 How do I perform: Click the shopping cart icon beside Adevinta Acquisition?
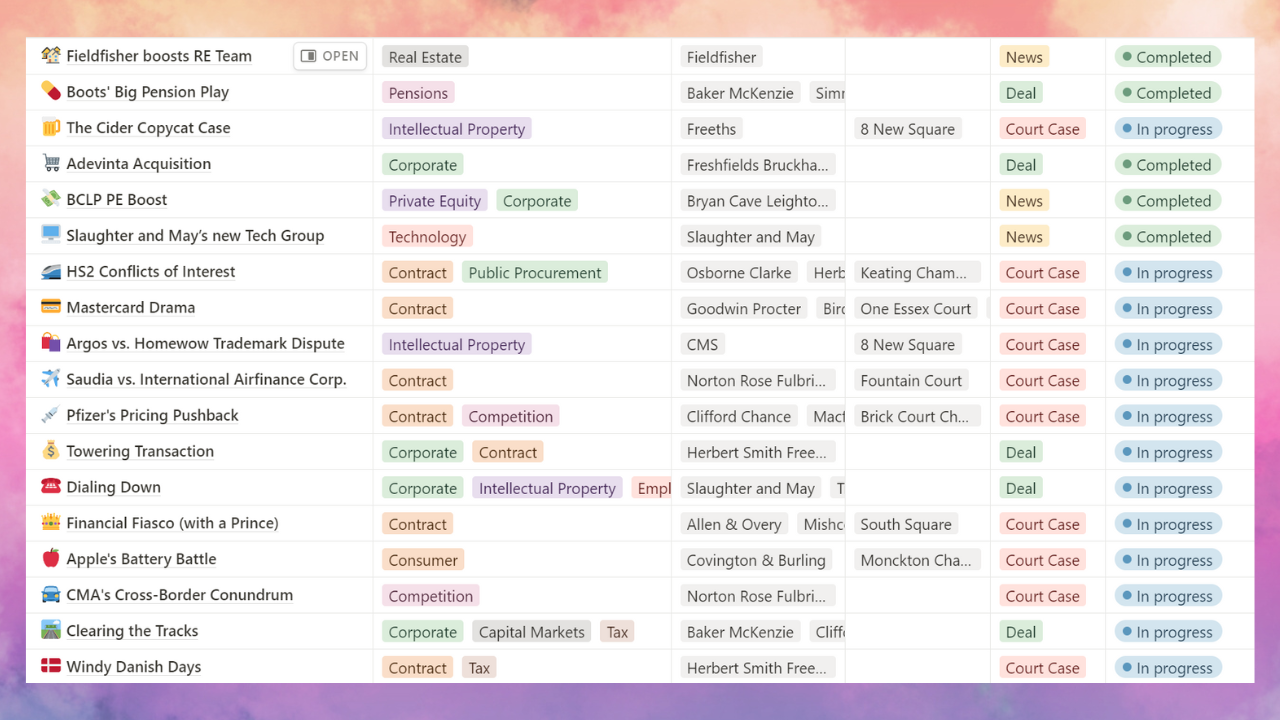pos(51,164)
